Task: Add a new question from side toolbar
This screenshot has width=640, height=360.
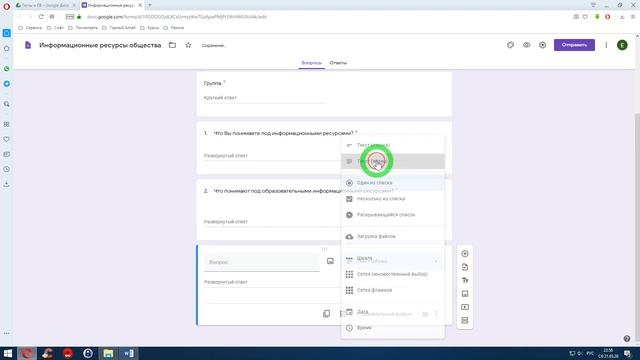Action: click(465, 254)
